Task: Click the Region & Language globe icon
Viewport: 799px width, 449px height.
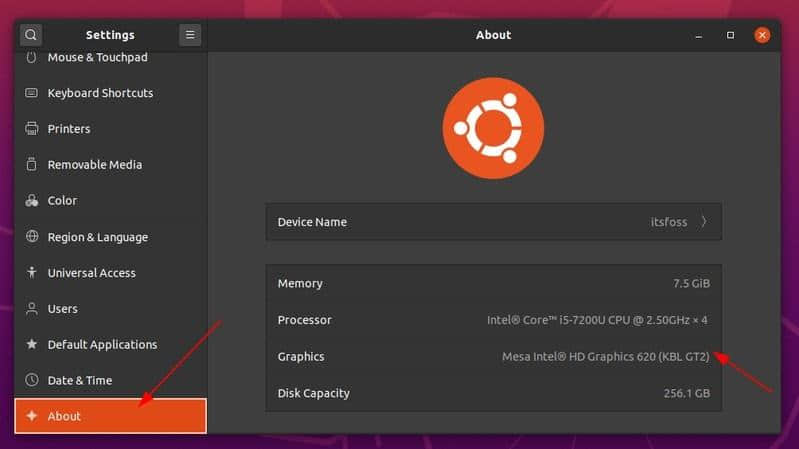Action: pyautogui.click(x=31, y=237)
